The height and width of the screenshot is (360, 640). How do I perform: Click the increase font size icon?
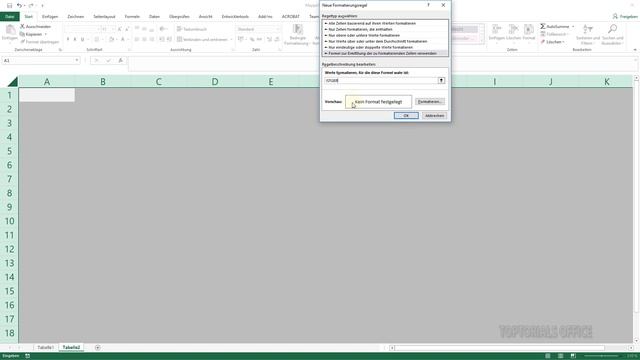coord(120,29)
